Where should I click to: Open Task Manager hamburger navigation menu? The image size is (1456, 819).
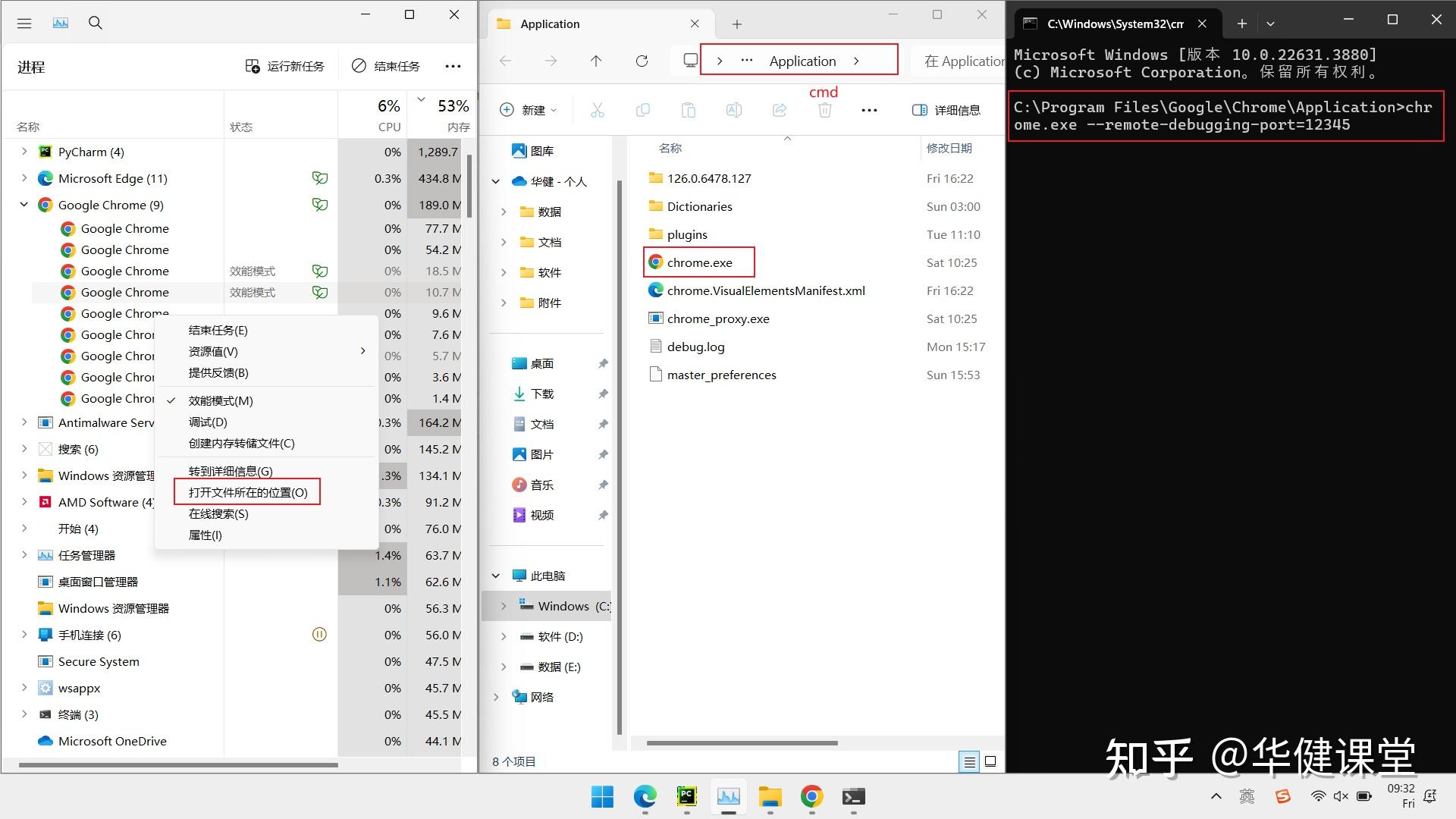tap(24, 23)
